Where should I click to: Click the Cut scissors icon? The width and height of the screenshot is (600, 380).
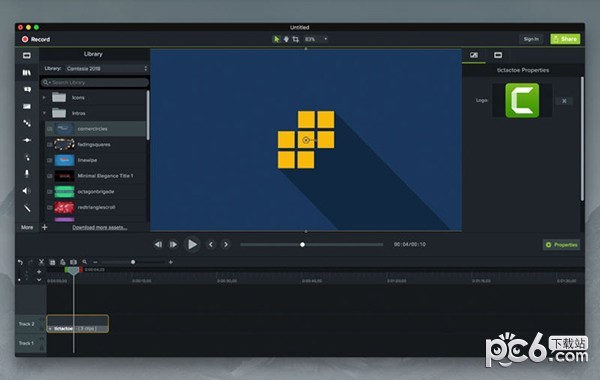[41, 262]
